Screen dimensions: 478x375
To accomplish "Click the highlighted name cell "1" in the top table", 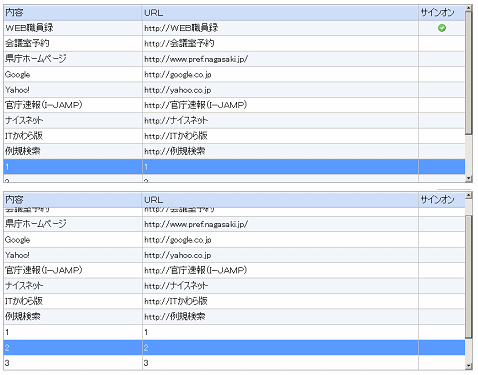I will tap(73, 167).
